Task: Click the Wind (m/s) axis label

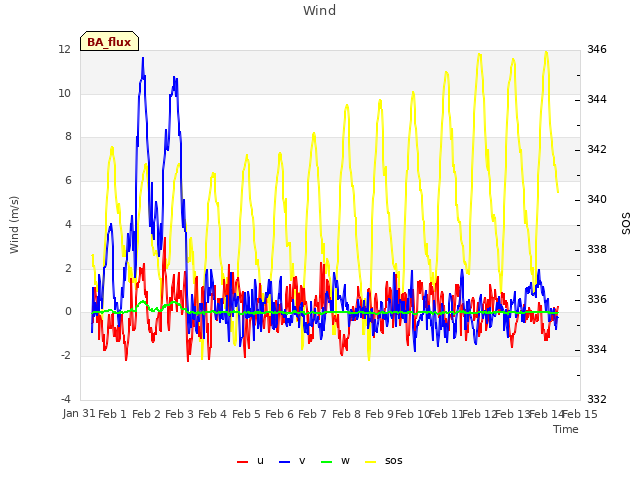Action: click(x=14, y=225)
